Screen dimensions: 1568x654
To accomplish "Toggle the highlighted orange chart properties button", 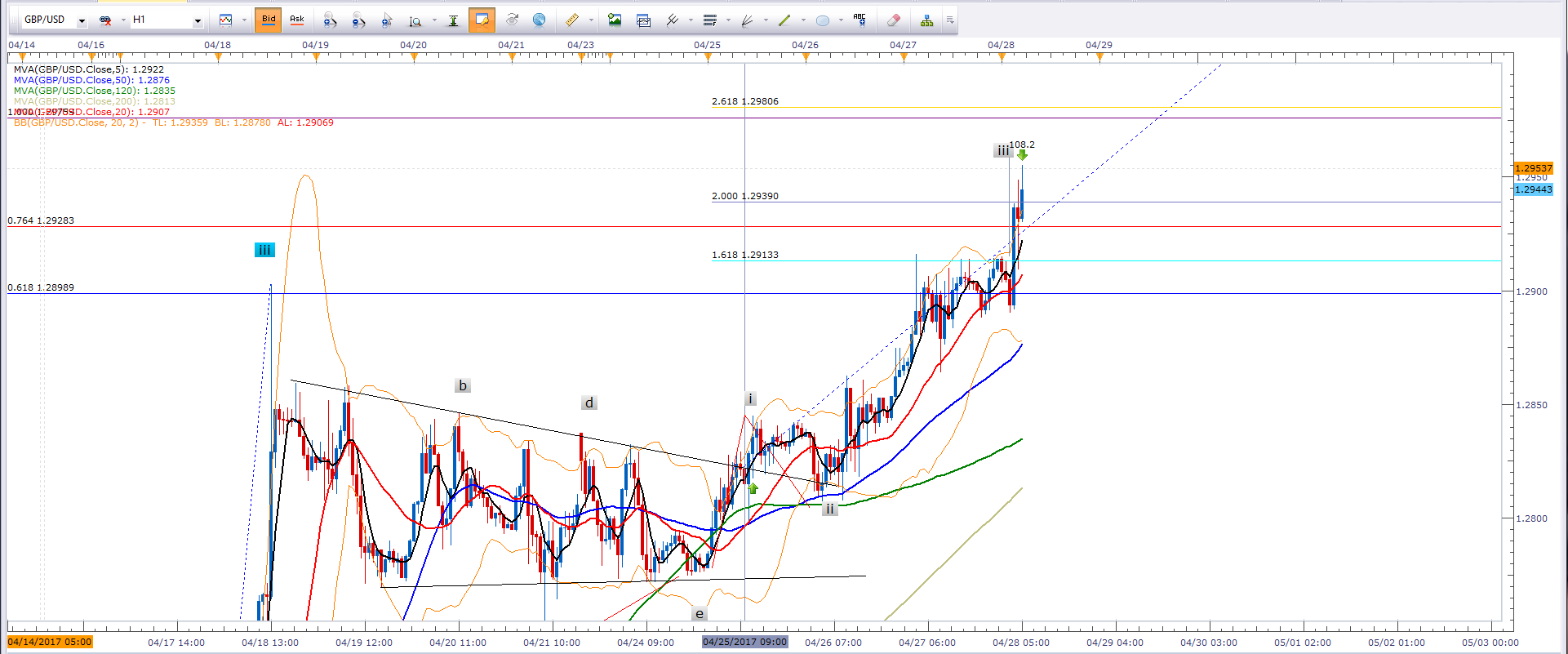I will (482, 20).
